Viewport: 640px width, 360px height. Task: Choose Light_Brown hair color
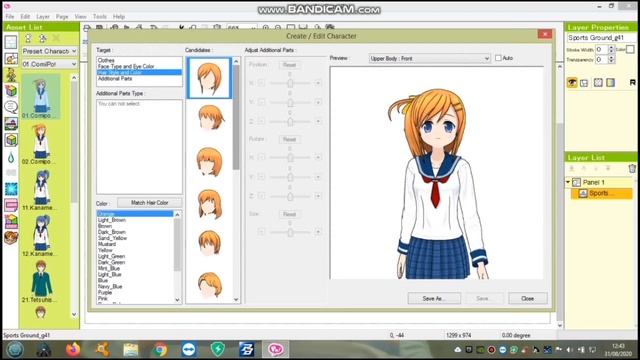[x=112, y=220]
